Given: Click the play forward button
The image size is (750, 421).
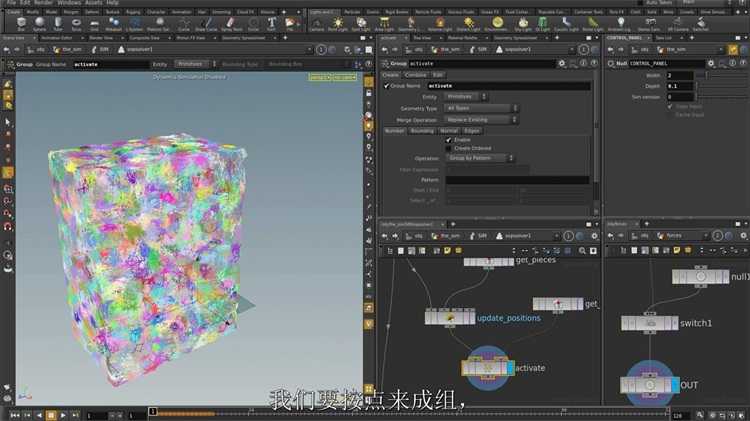Looking at the screenshot, I should 63,415.
